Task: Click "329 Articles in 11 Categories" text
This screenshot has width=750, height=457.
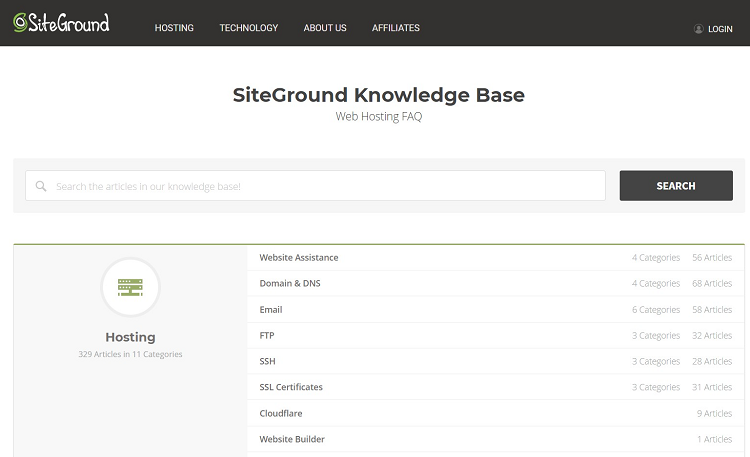Action: [130, 354]
